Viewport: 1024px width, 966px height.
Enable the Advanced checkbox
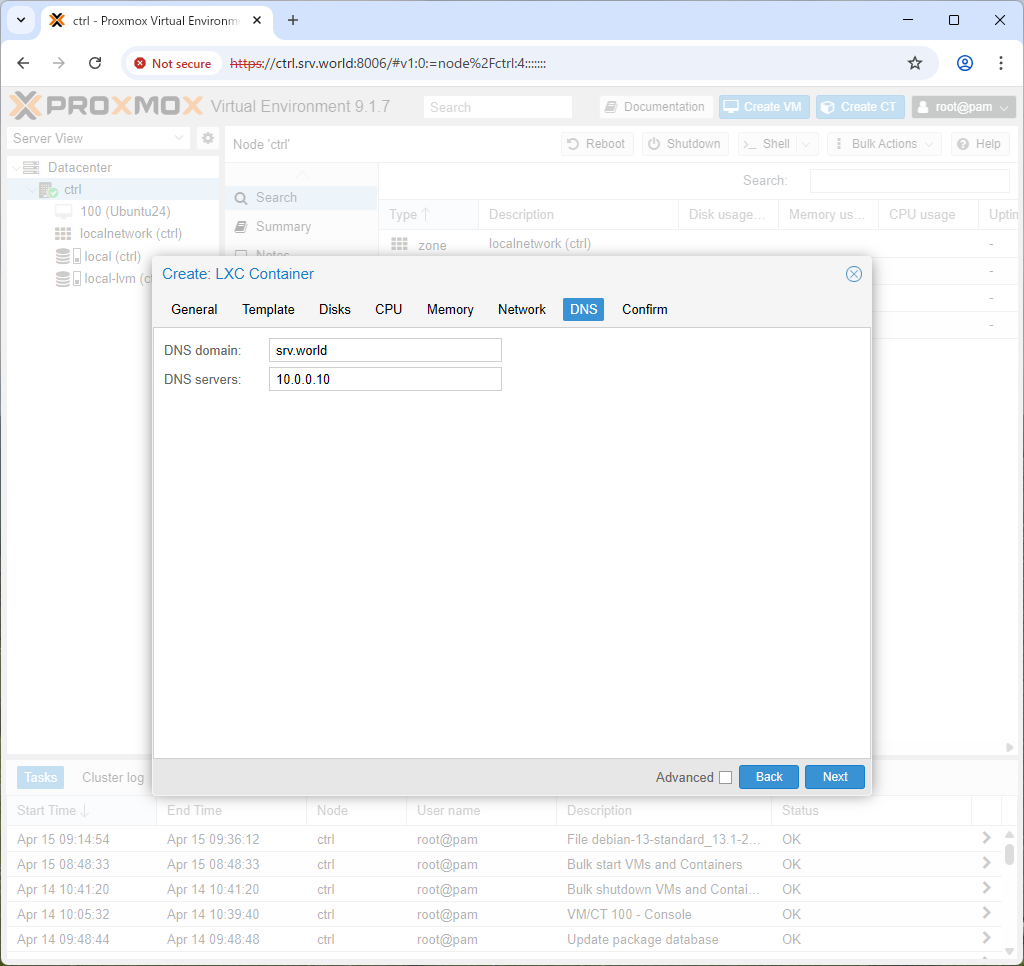tap(725, 777)
